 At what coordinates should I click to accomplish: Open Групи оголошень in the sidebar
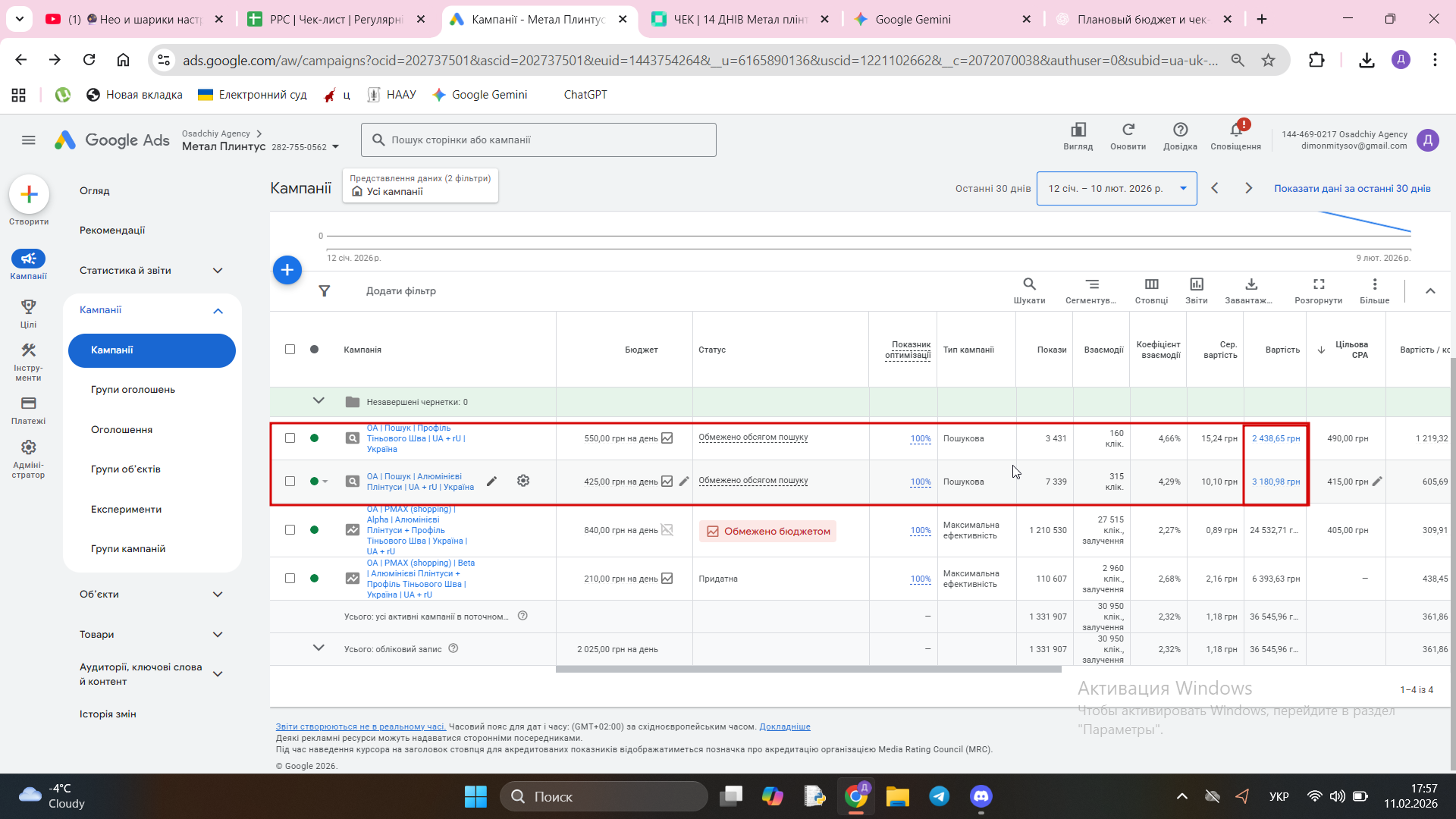coord(133,390)
